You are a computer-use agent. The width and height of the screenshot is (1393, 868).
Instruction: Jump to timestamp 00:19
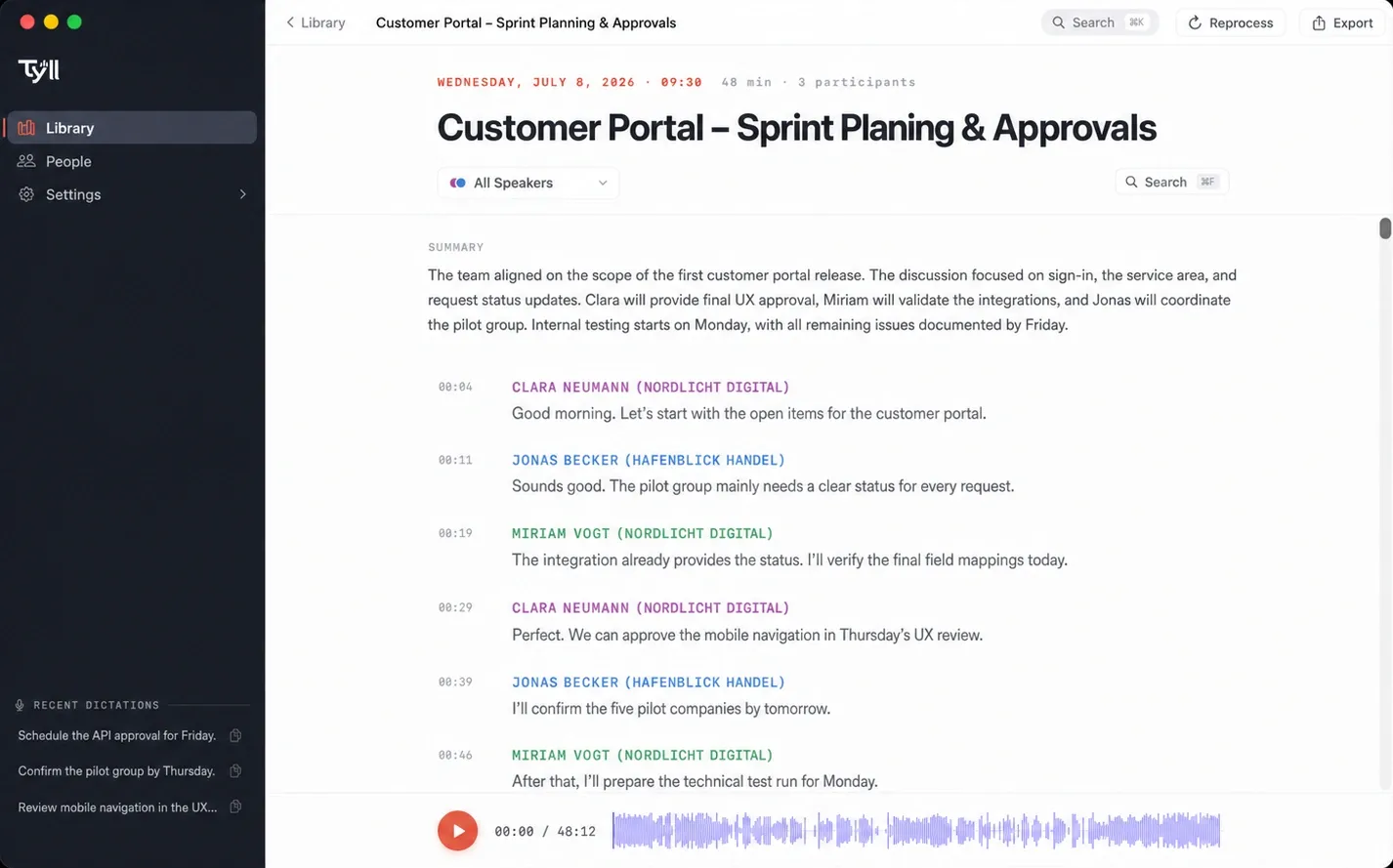point(455,533)
